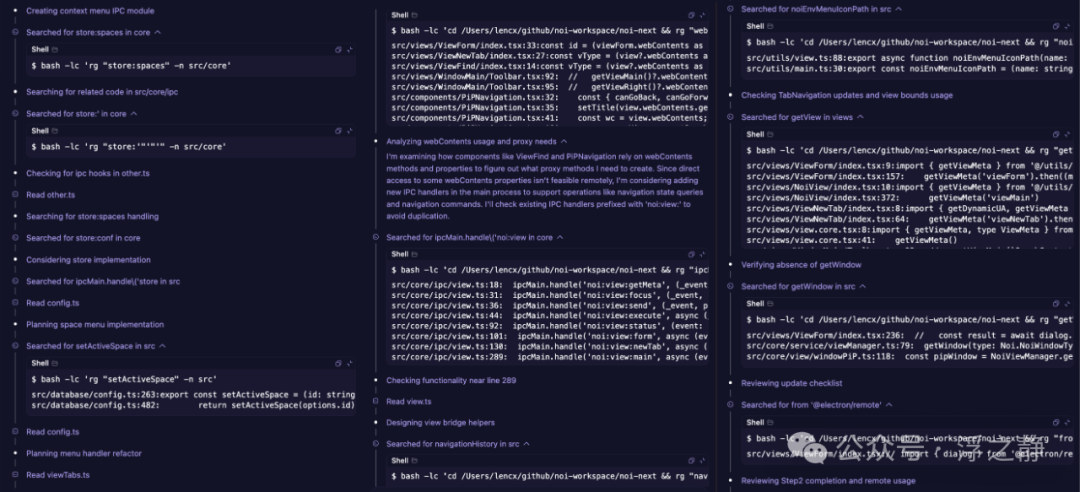Click output line src/utils/view.ts:88
Screen dimensions: 1080x492
pos(909,58)
